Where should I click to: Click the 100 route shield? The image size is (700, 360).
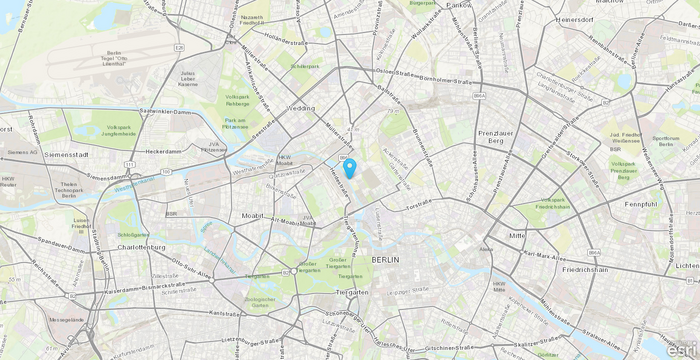point(166,172)
